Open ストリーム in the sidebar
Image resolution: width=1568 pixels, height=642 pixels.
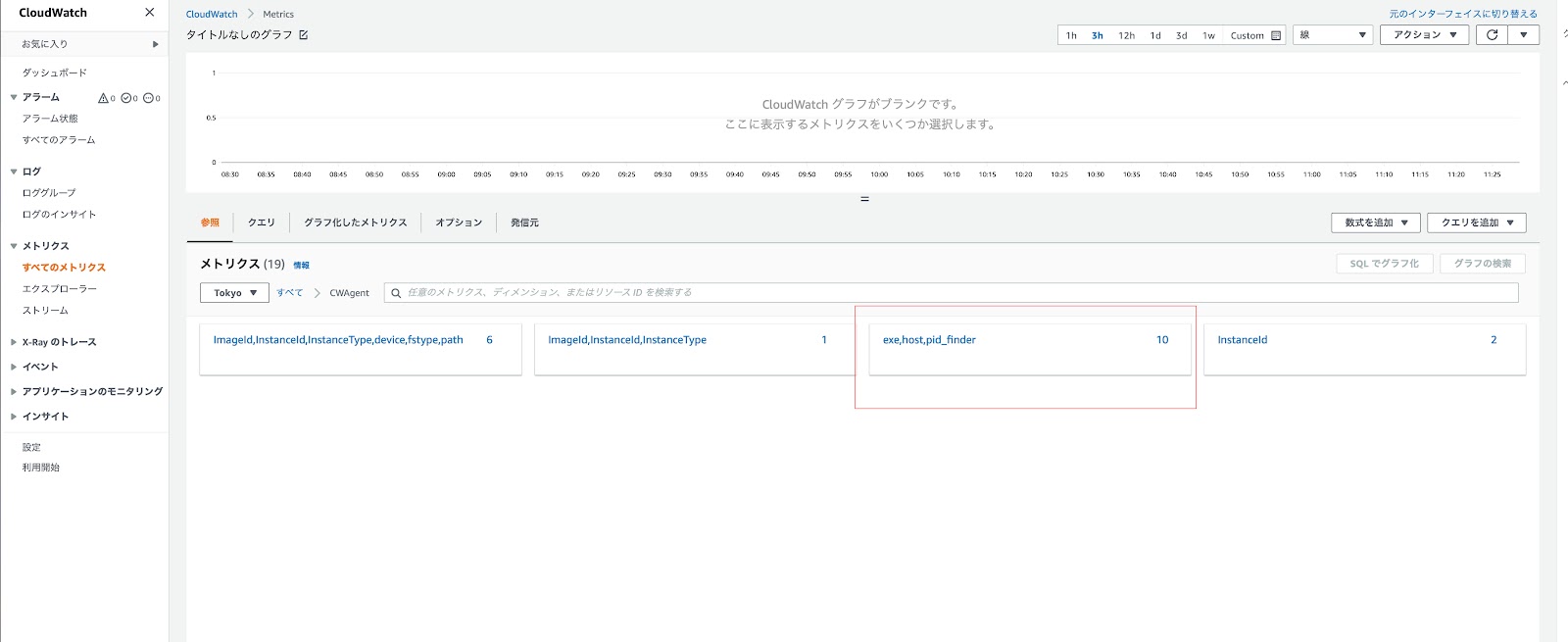[x=45, y=311]
